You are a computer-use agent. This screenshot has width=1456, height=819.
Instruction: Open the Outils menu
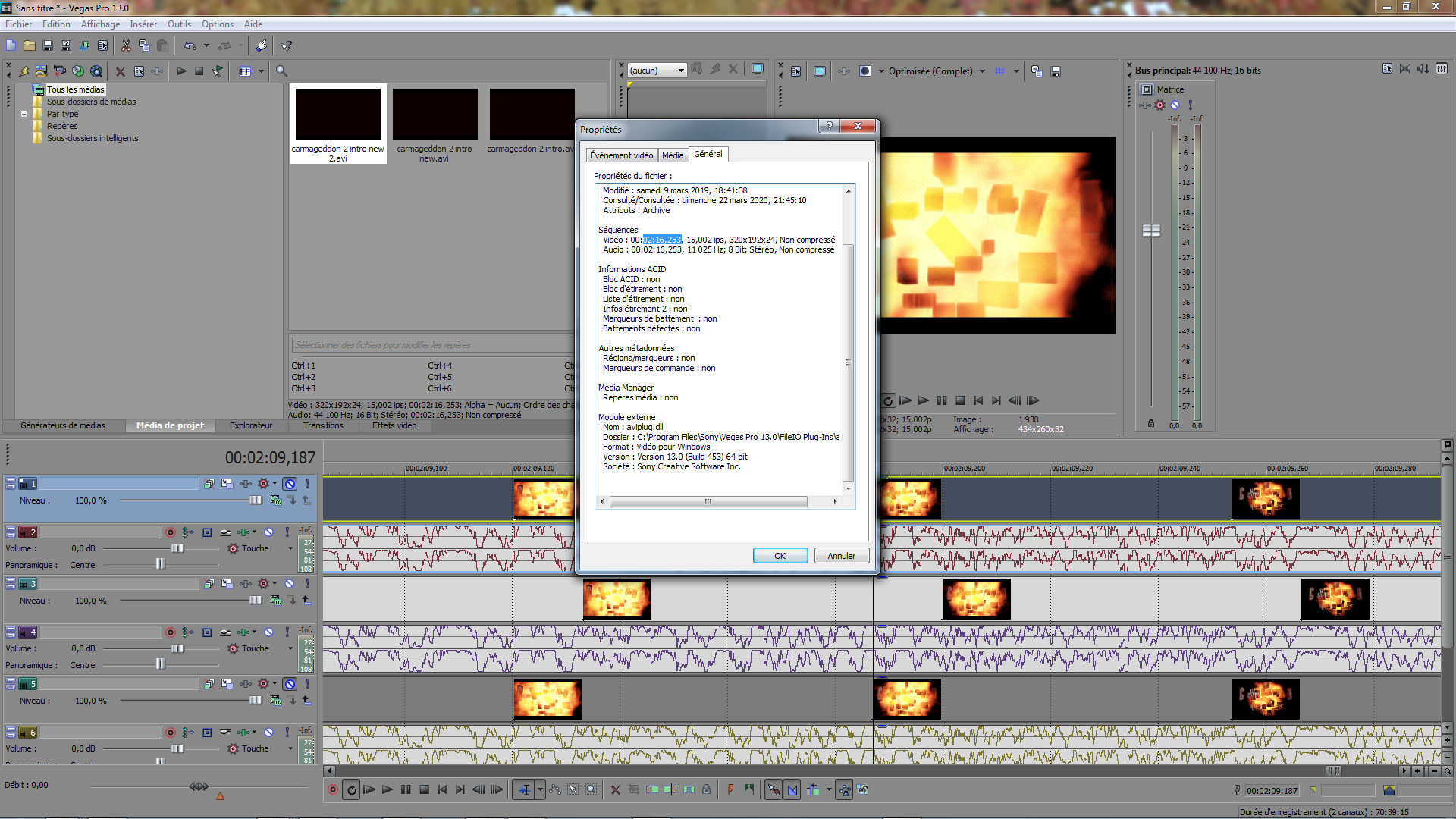(x=179, y=24)
